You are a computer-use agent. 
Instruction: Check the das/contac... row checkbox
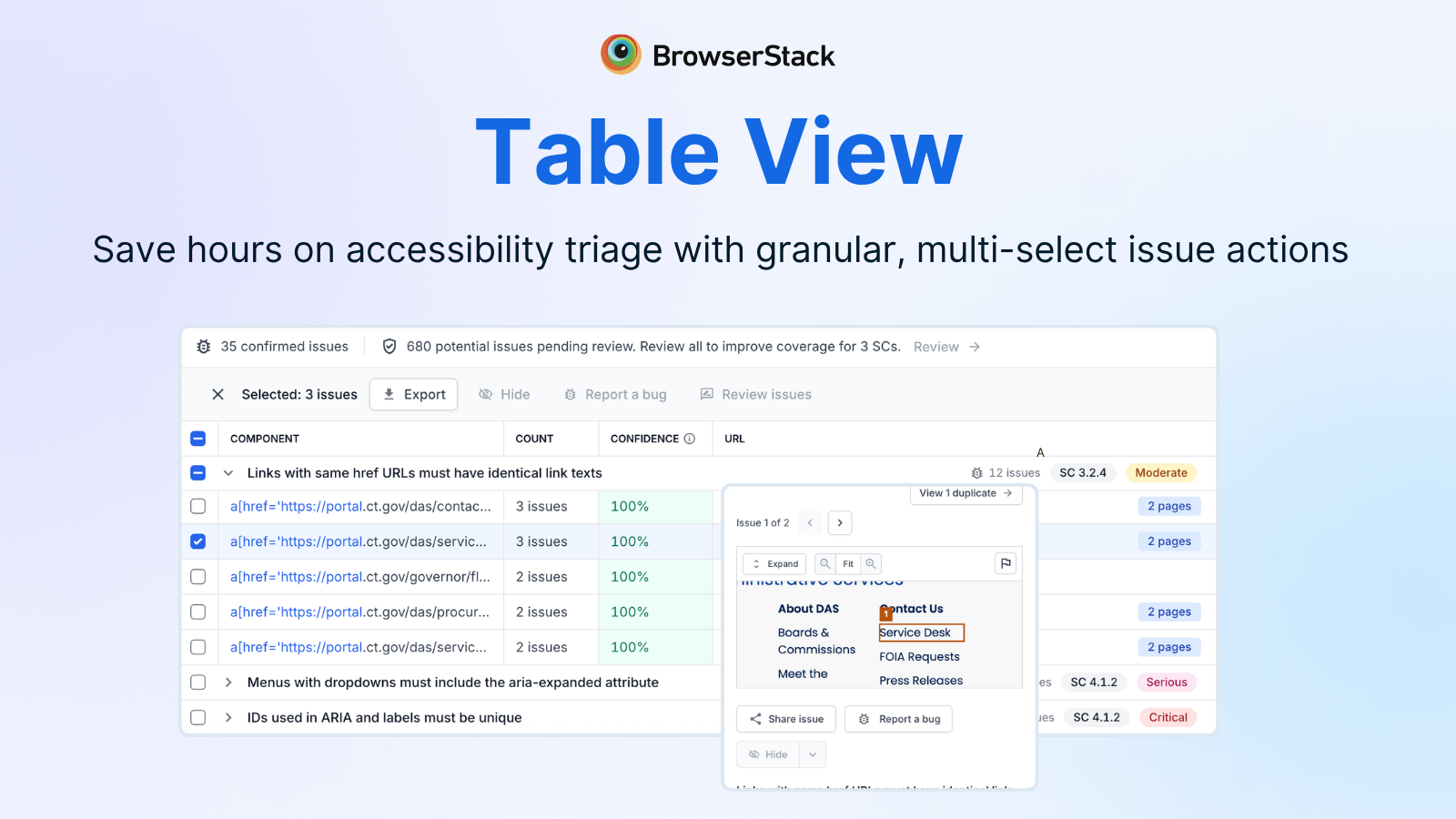(197, 506)
